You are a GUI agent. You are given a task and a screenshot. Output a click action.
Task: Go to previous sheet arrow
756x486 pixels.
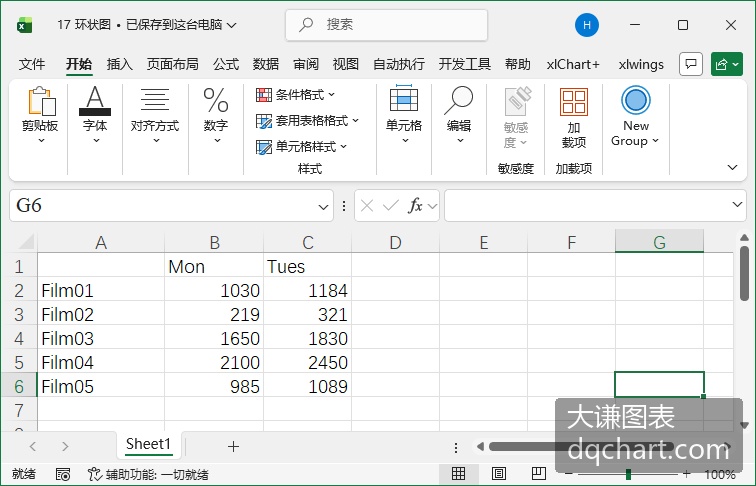point(33,446)
